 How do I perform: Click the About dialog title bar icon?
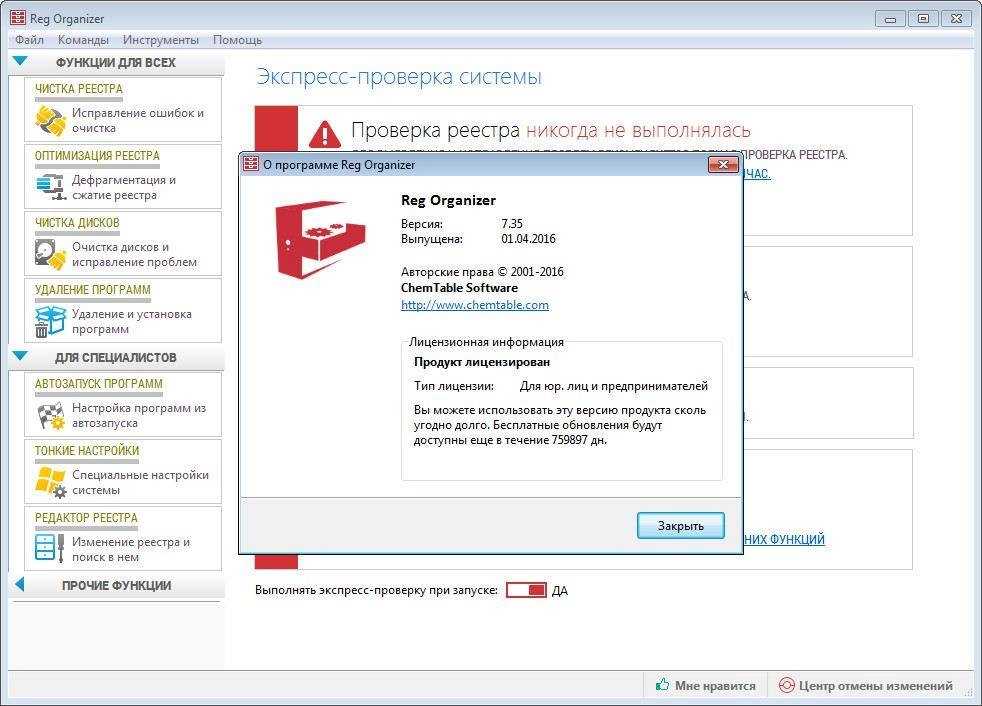tap(251, 164)
